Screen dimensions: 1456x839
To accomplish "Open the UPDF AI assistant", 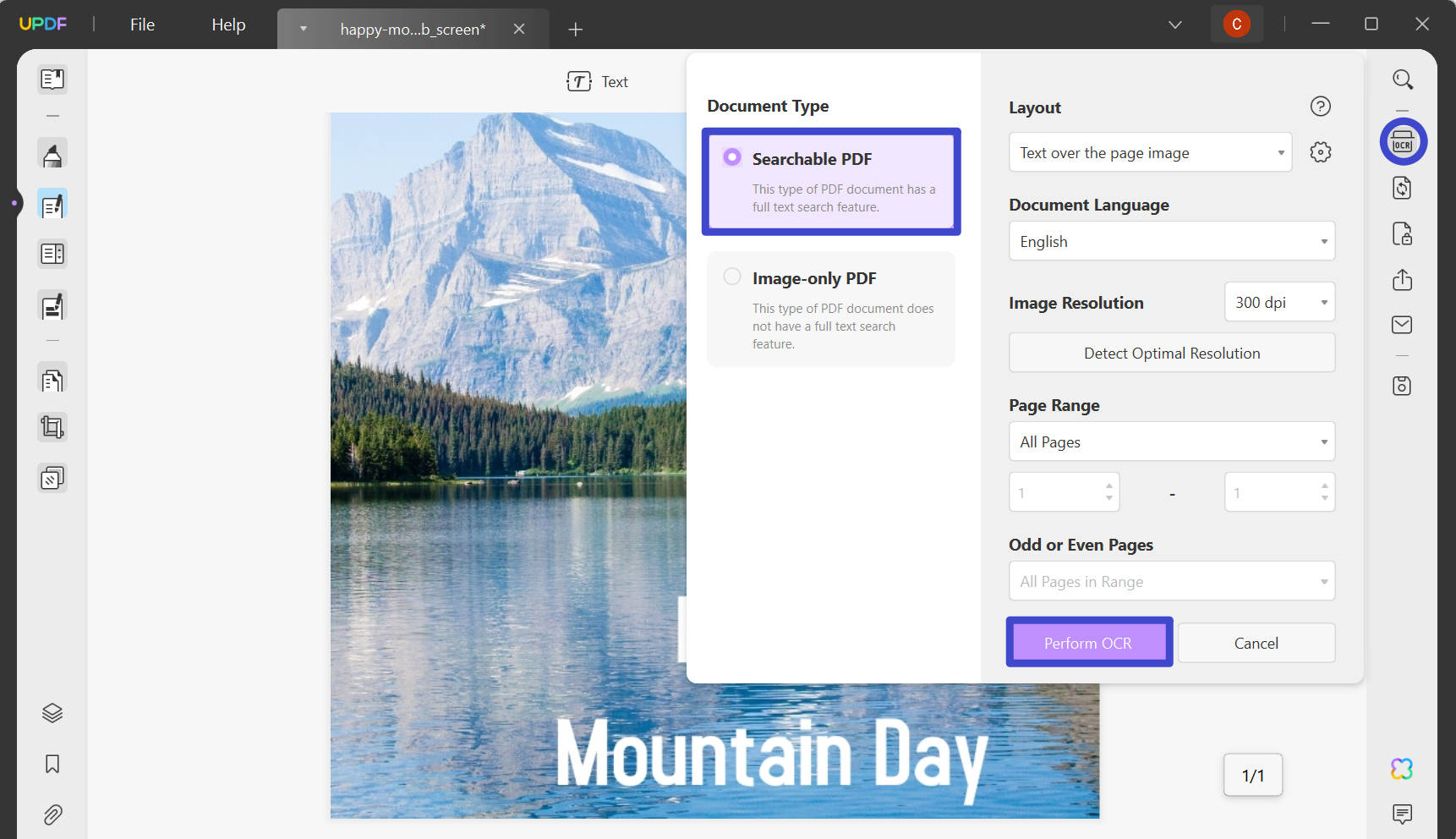I will (x=1403, y=769).
